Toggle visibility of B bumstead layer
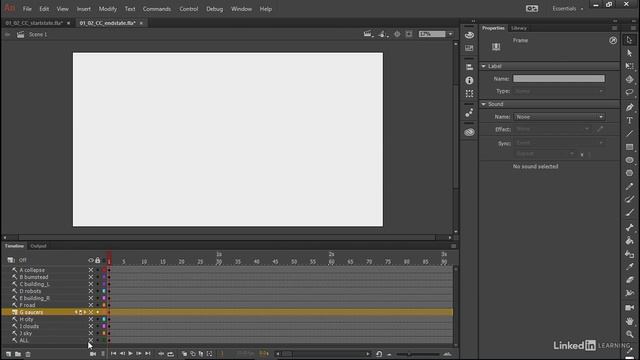Viewport: 640px width, 360px height. 91,277
